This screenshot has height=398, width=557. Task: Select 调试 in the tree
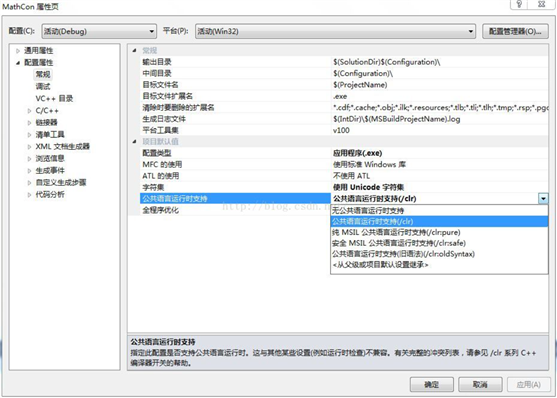coord(43,86)
